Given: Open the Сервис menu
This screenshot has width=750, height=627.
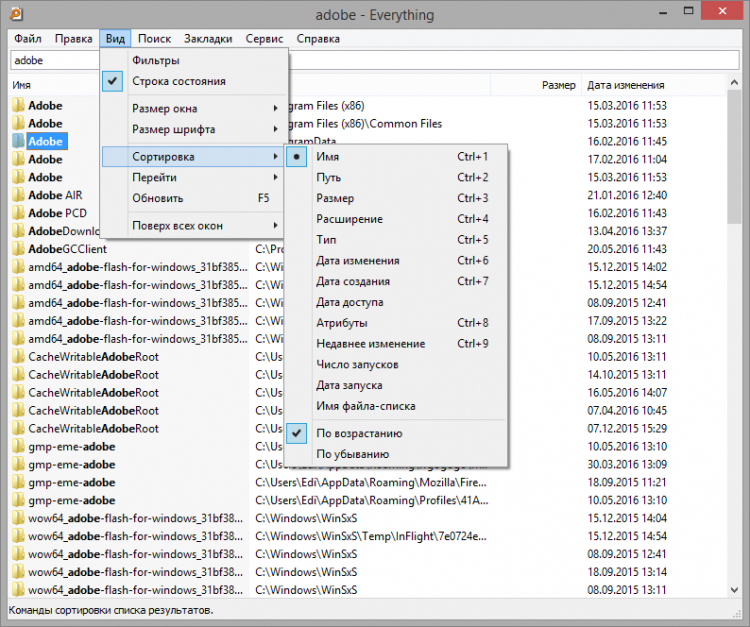Looking at the screenshot, I should [264, 39].
